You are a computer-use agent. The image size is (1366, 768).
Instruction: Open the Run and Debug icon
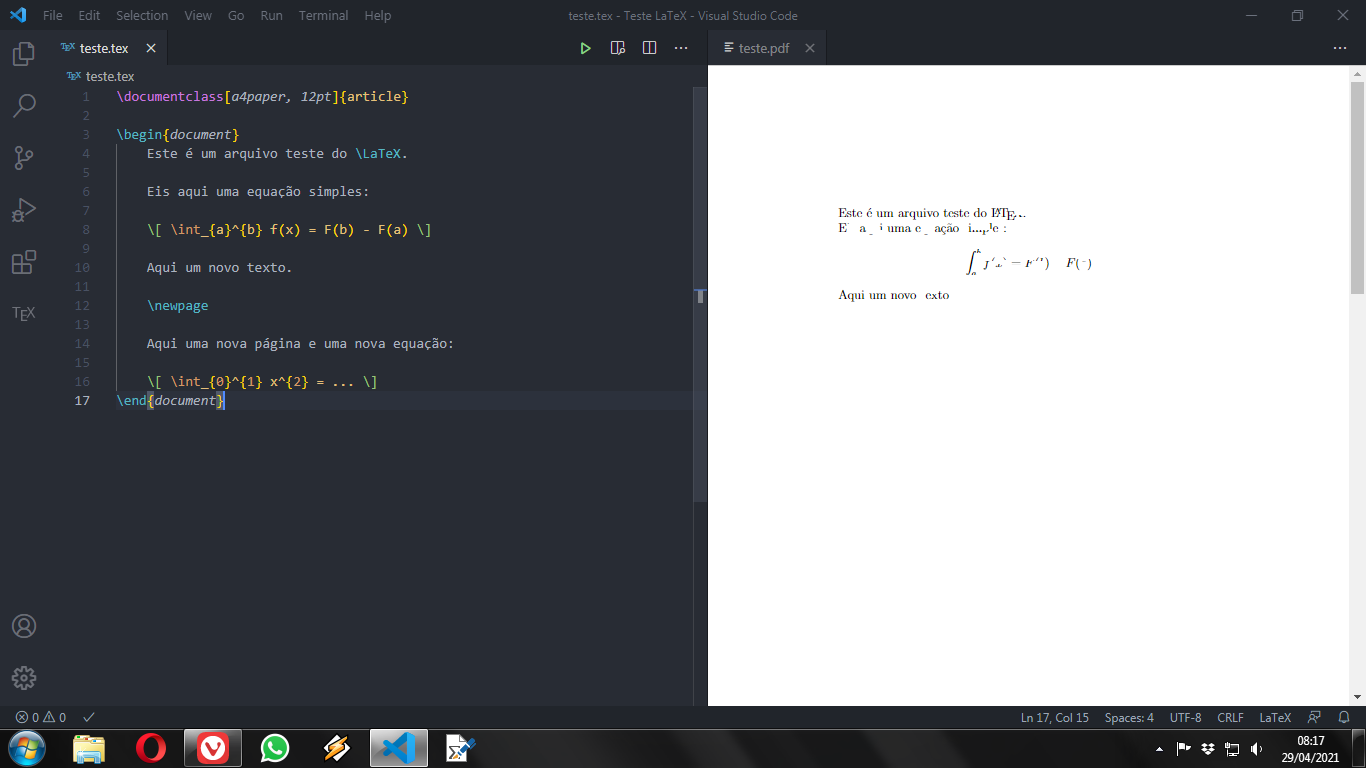tap(23, 209)
